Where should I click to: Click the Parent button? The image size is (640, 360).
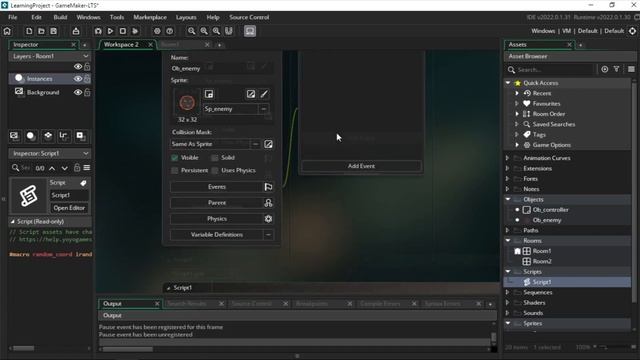pyautogui.click(x=217, y=203)
